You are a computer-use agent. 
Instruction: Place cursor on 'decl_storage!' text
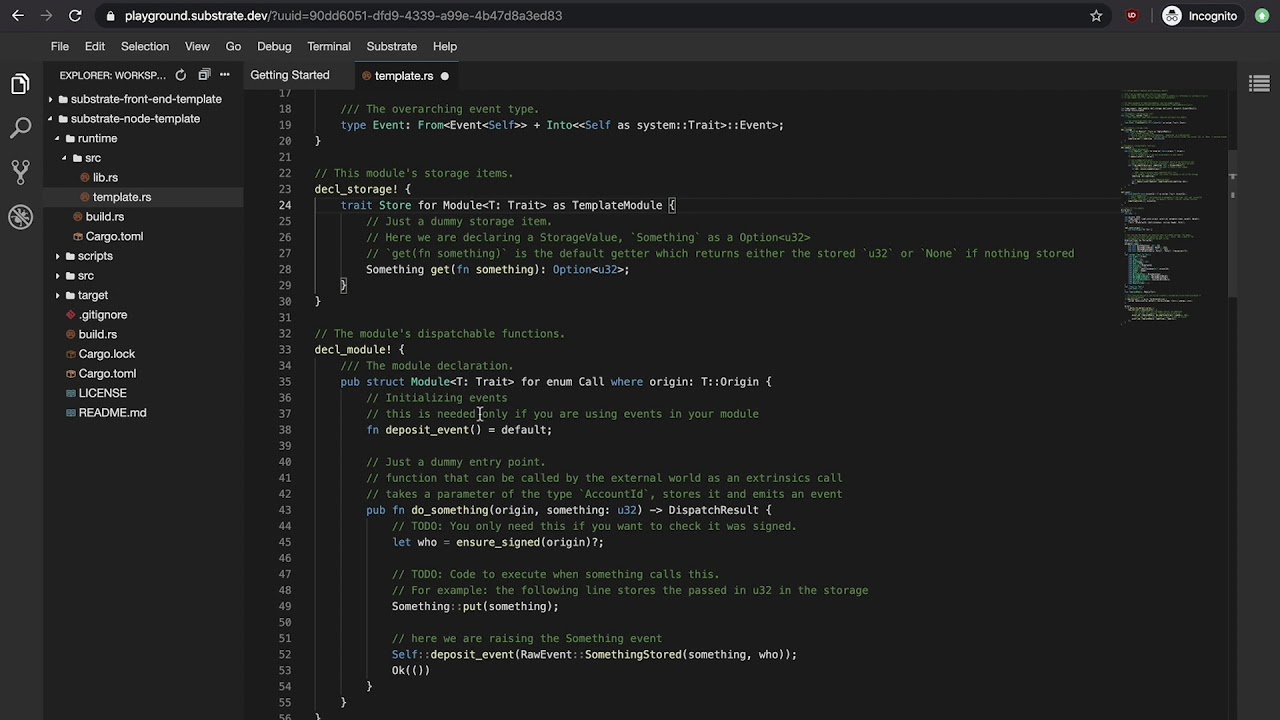[356, 189]
